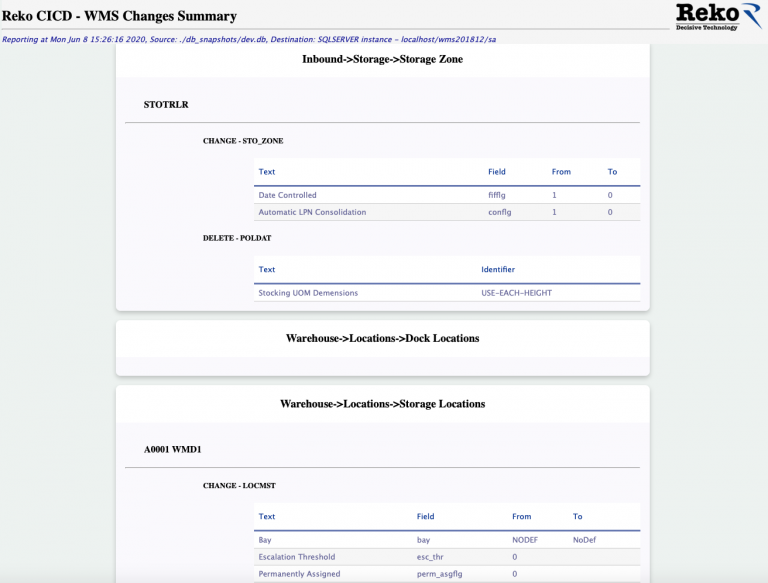768x583 pixels.
Task: Collapse the Inbound->Storage->Storage Zone section
Action: (382, 60)
